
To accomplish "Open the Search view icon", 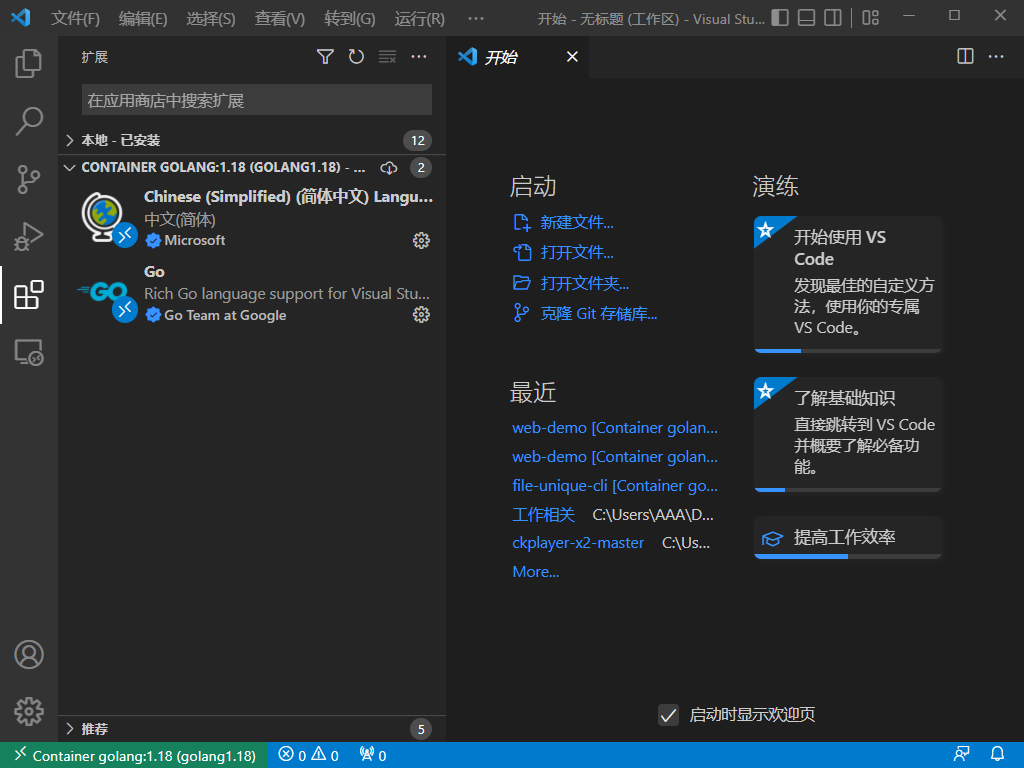I will coord(29,121).
